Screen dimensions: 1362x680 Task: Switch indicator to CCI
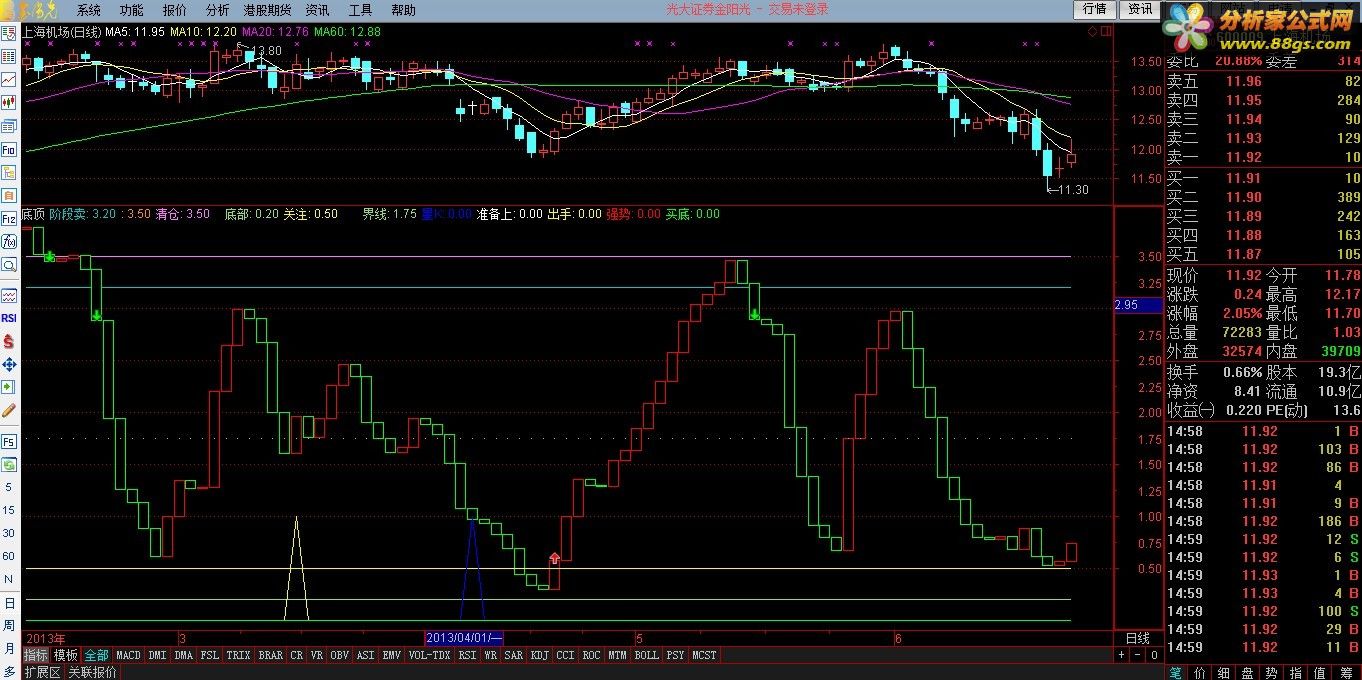point(566,655)
